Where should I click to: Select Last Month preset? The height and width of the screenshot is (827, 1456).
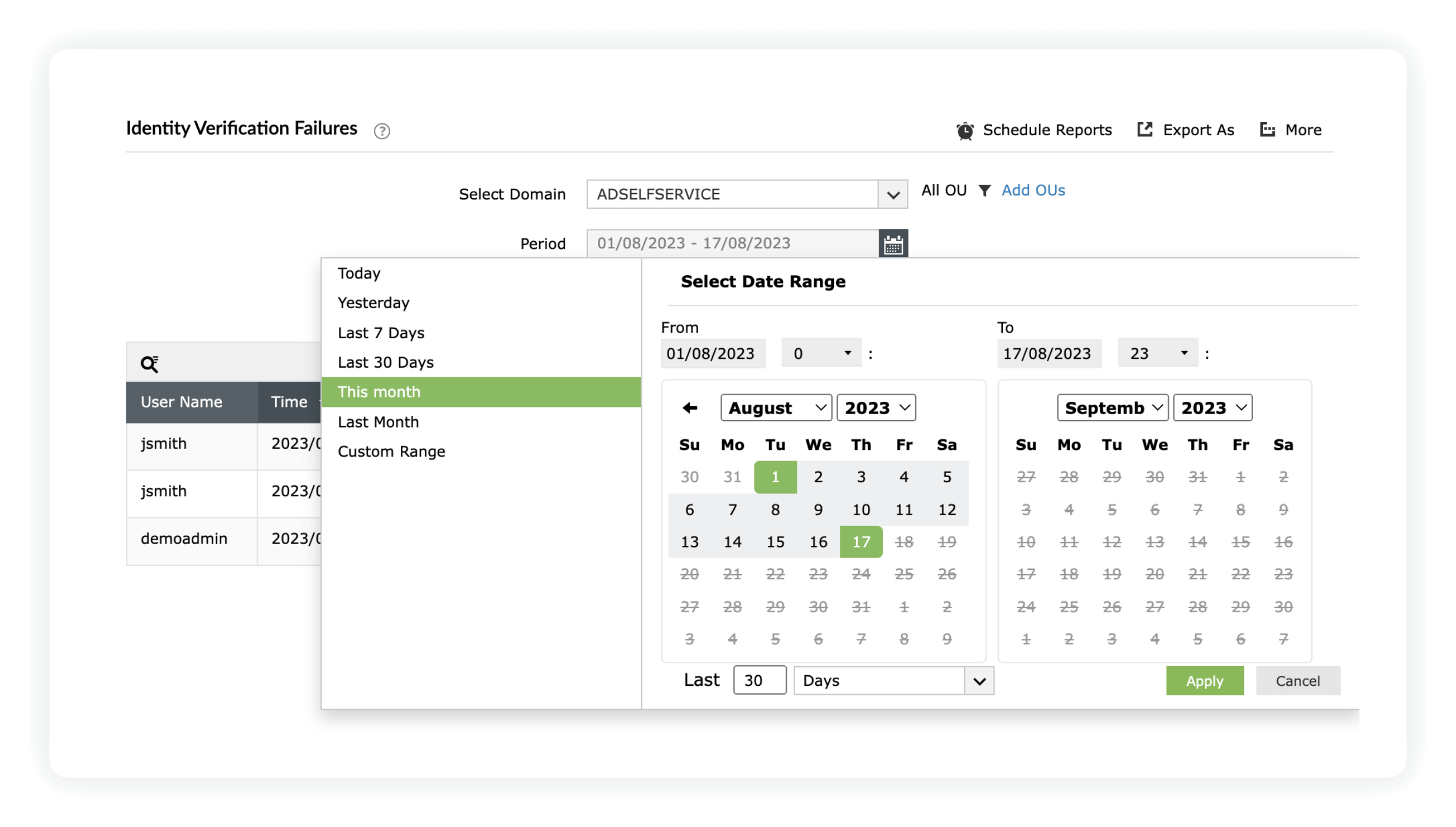click(378, 422)
